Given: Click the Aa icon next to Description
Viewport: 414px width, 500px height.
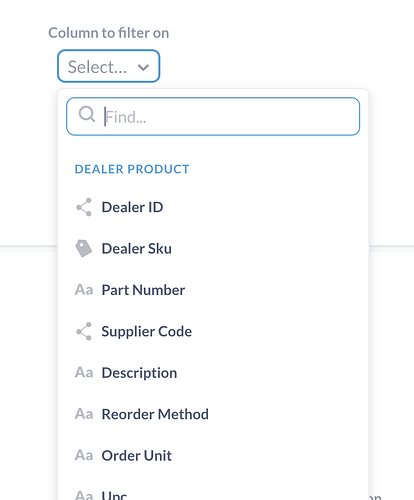Looking at the screenshot, I should pyautogui.click(x=84, y=372).
